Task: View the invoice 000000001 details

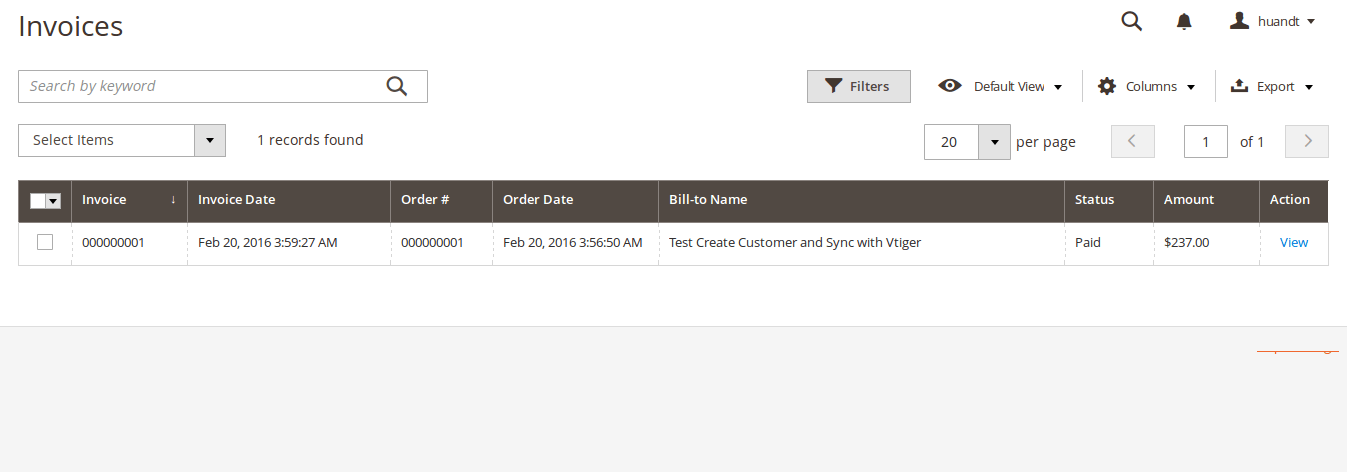Action: point(1293,242)
